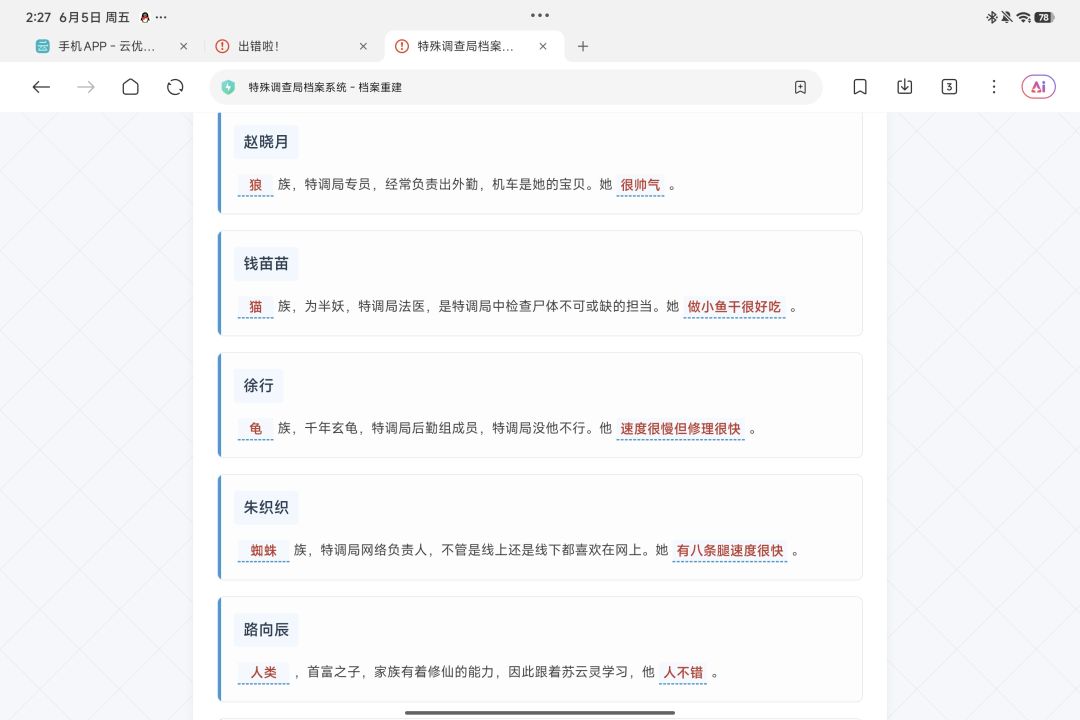This screenshot has width=1080, height=720.
Task: Reload the current page
Action: point(175,87)
